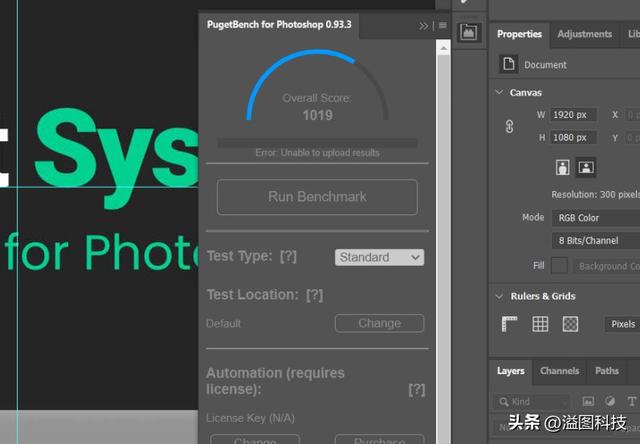Toggle the pixel/transparency grid icon
Image resolution: width=640 pixels, height=444 pixels.
tap(570, 324)
